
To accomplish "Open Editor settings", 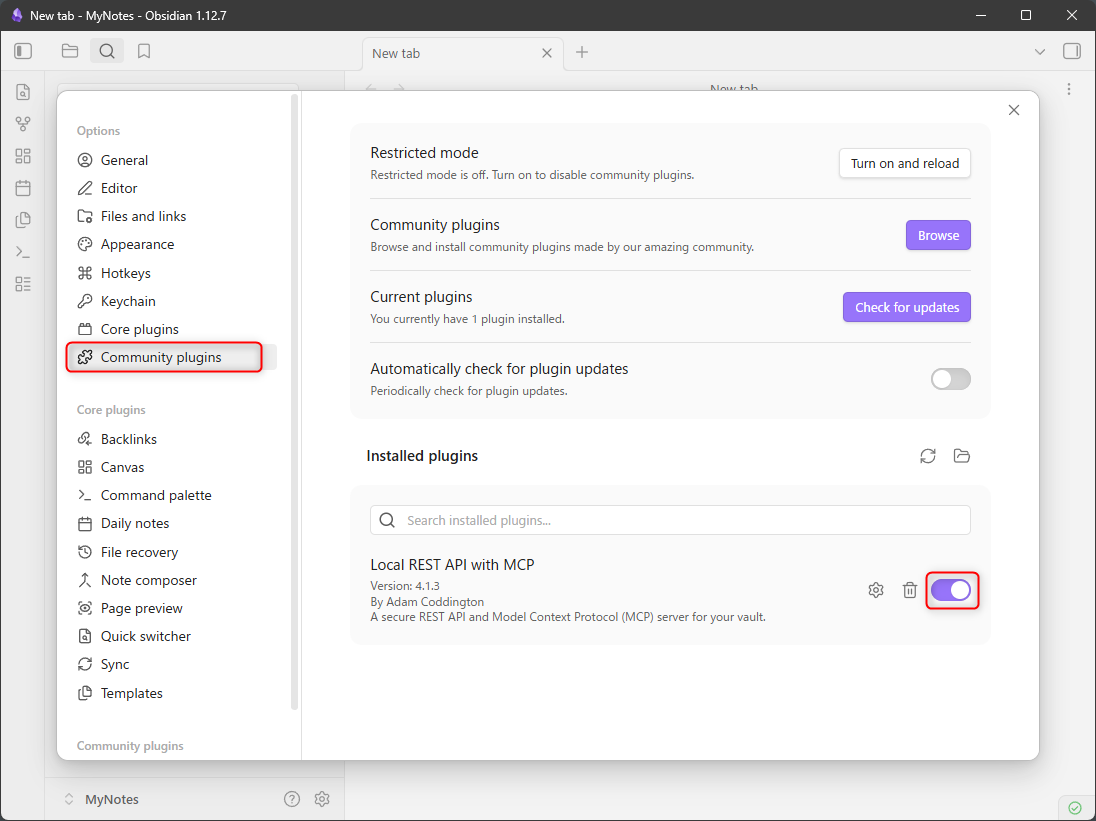I will point(171,188).
